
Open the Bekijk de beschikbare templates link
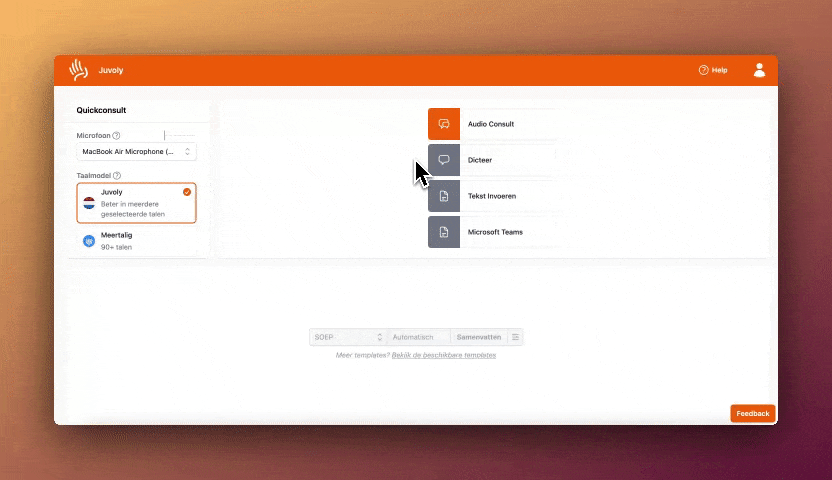pos(443,355)
